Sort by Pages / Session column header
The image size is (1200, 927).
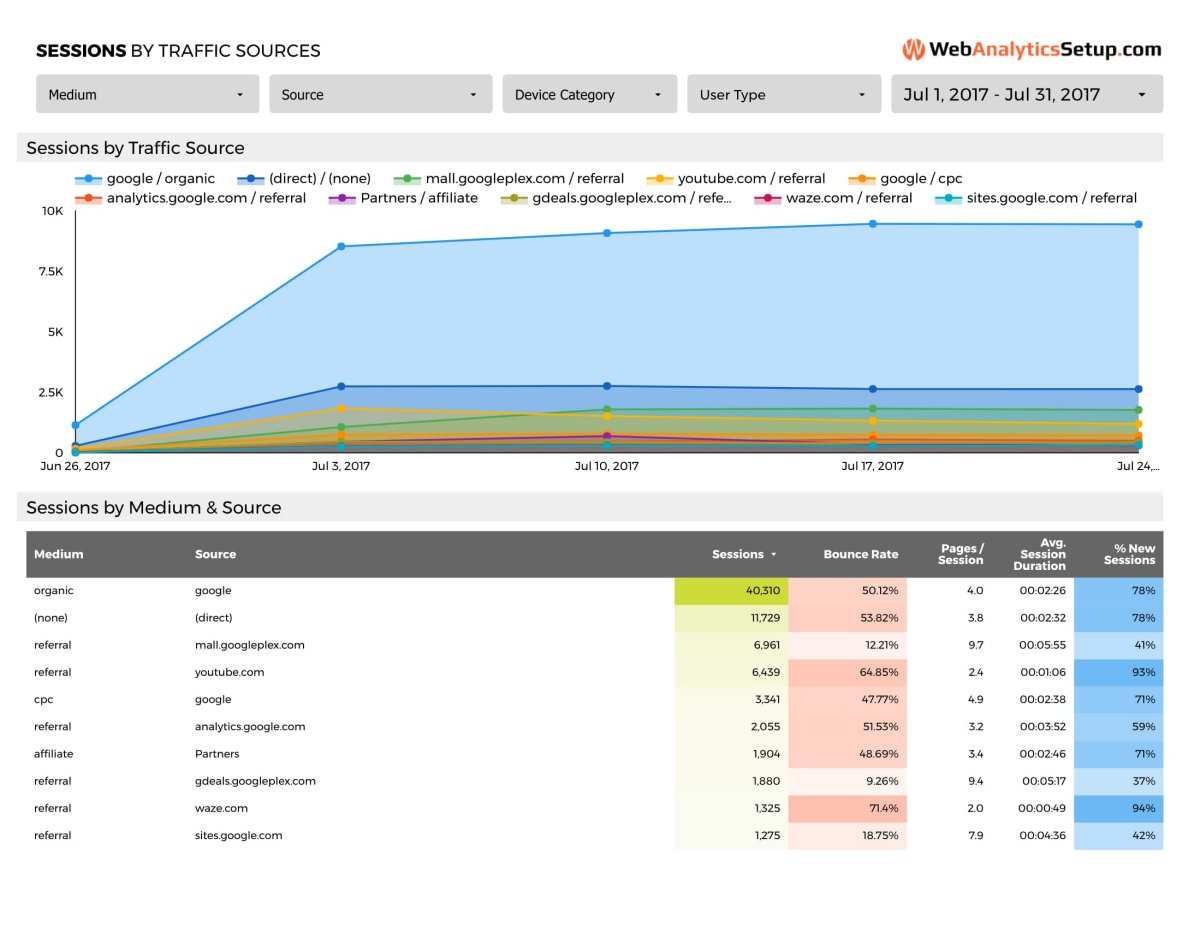[x=962, y=554]
